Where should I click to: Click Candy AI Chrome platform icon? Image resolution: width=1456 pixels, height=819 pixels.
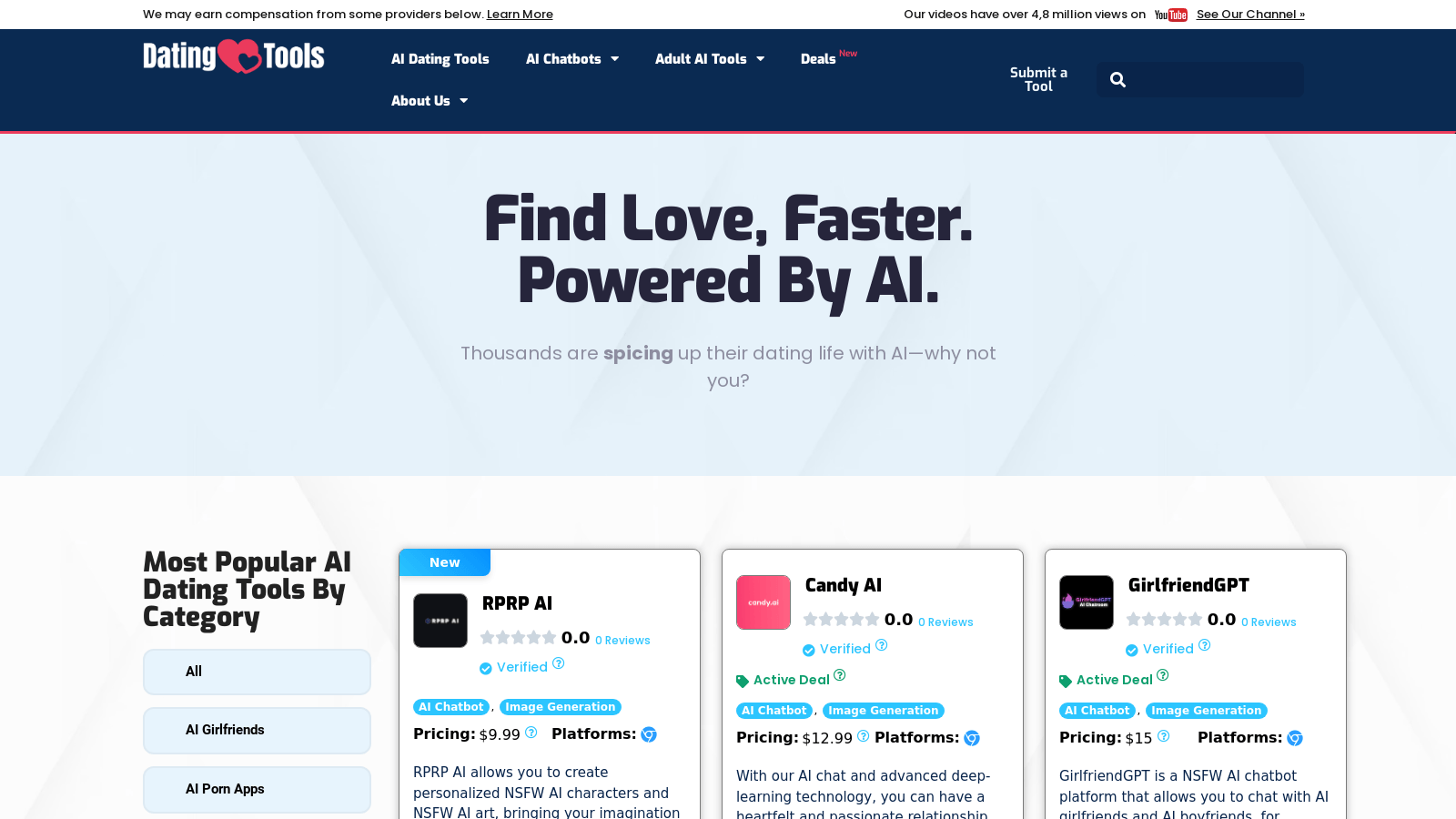tap(972, 738)
